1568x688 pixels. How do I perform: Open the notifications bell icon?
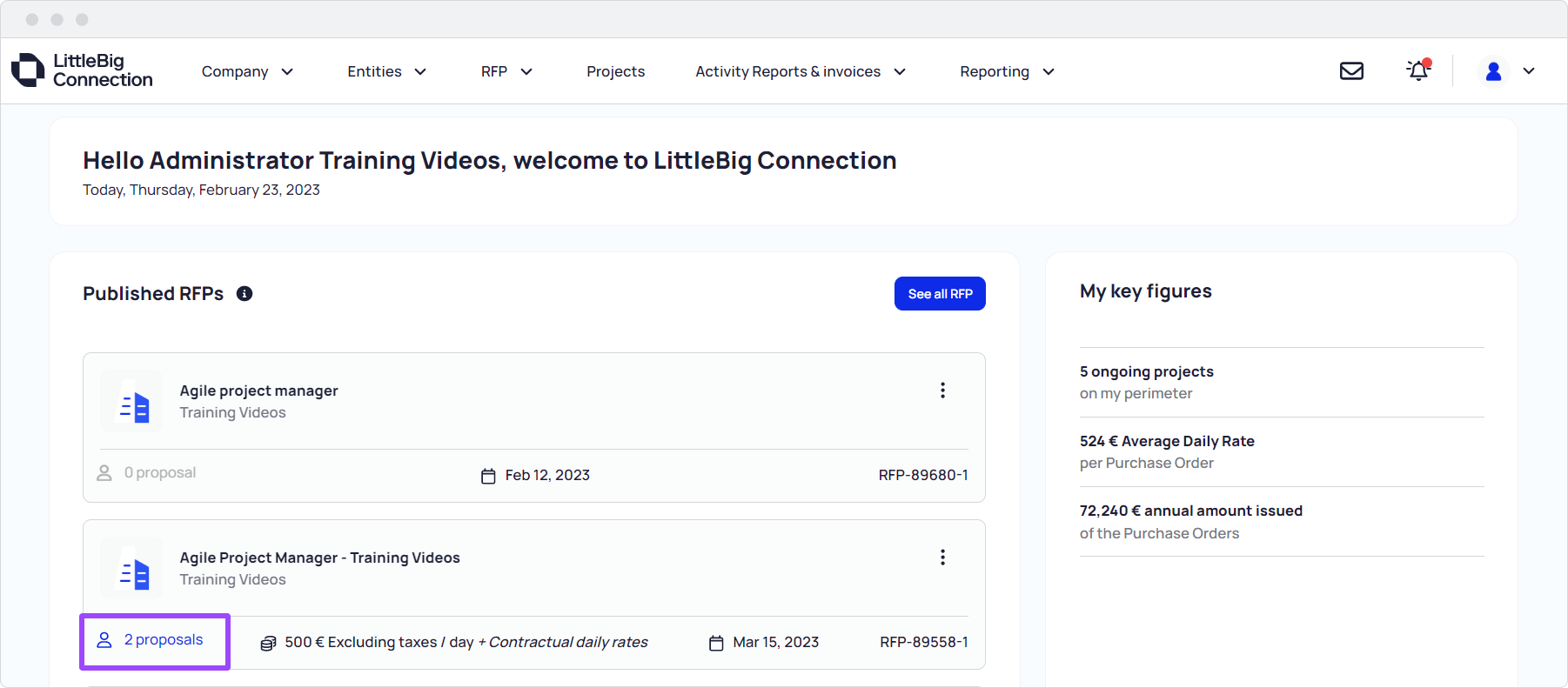(1418, 70)
